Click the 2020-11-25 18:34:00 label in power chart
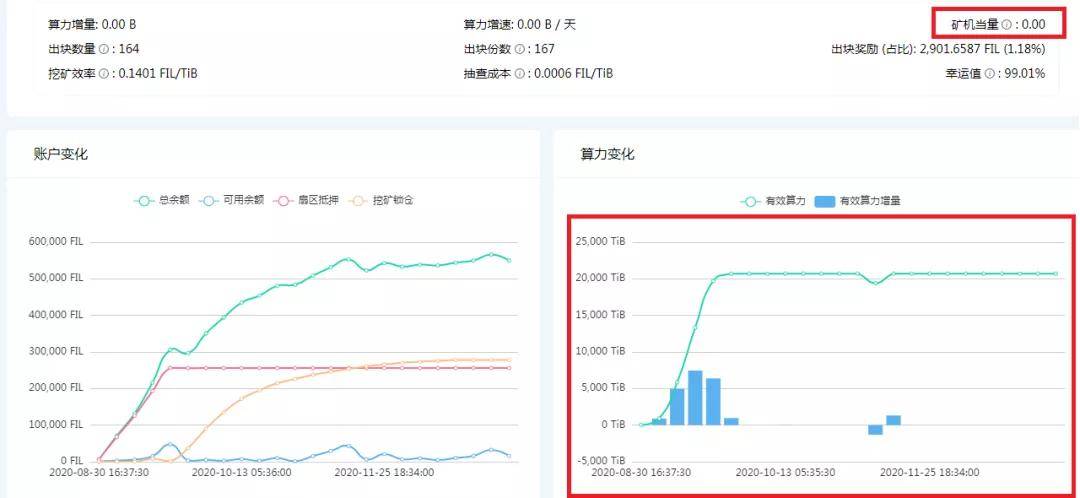1080x498 pixels. coord(929,472)
